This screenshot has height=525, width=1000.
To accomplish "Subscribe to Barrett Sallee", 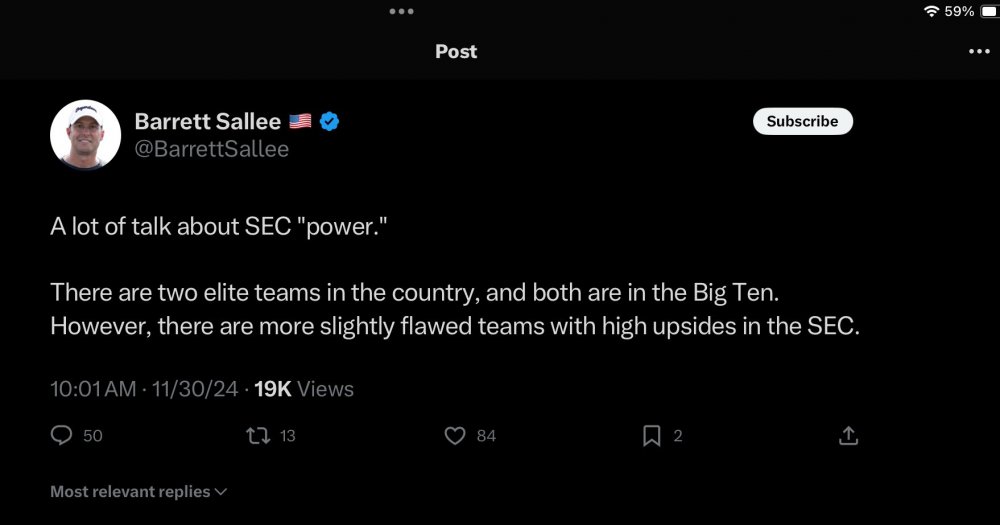I will click(802, 121).
